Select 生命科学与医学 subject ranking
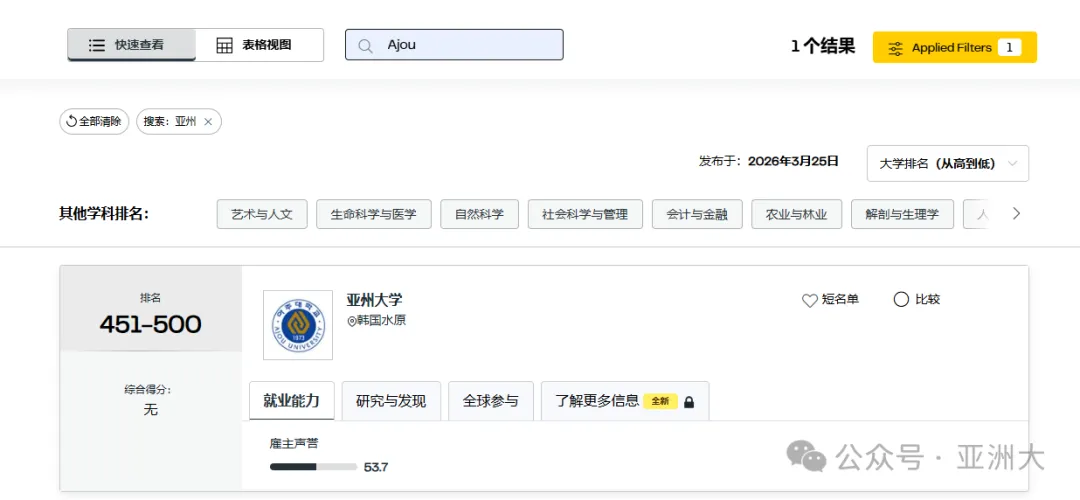 click(x=373, y=214)
